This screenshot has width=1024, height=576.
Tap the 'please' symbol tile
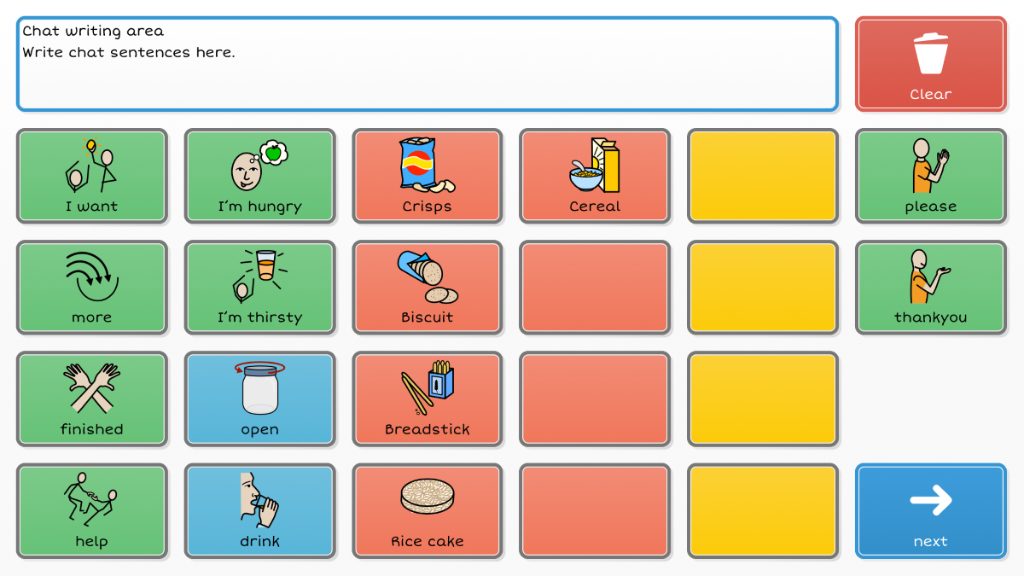930,176
